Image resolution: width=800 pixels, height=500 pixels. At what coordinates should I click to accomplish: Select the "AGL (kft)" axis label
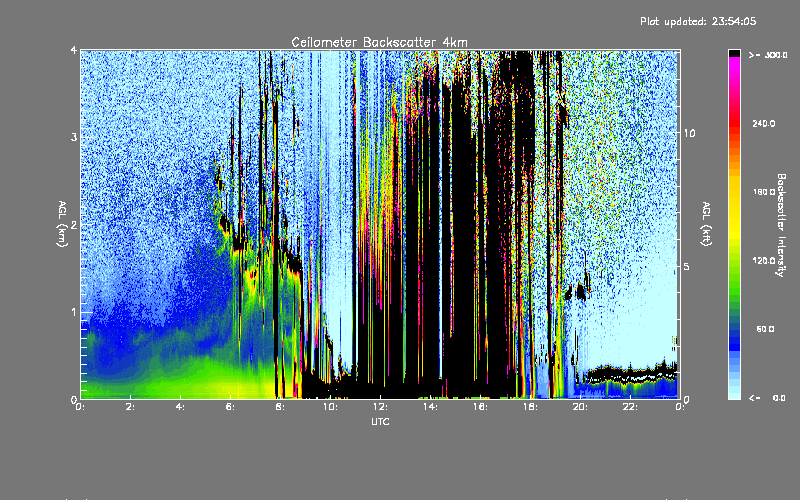point(706,224)
